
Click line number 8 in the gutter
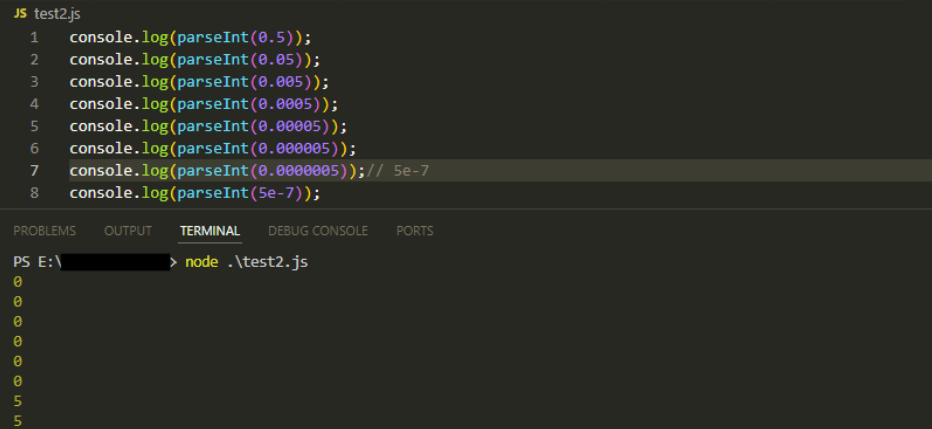34,193
